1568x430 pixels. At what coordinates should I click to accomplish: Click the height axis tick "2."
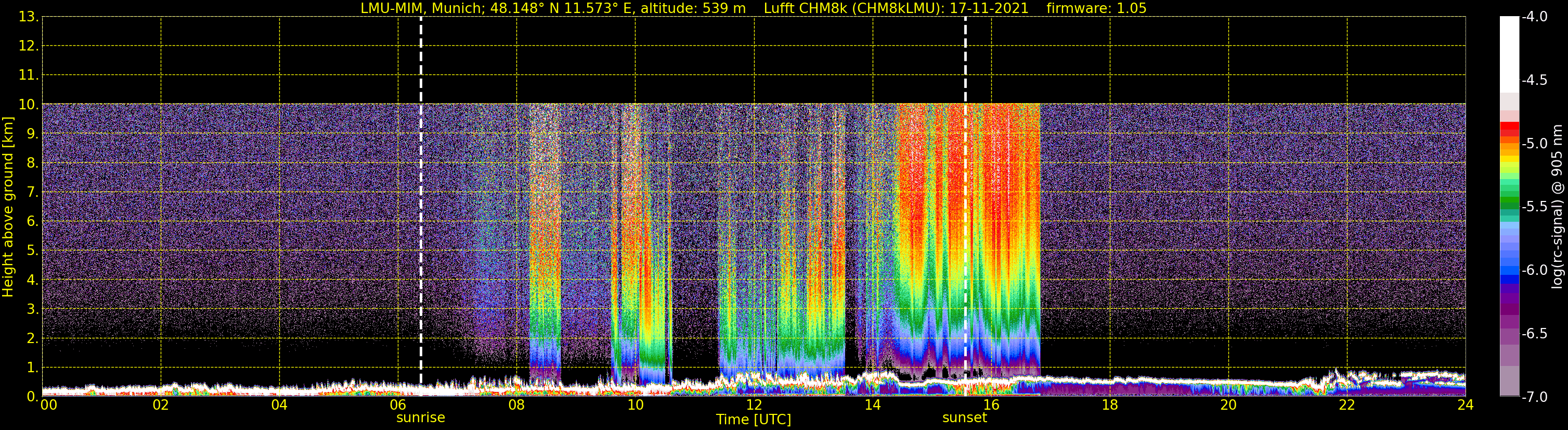point(32,339)
